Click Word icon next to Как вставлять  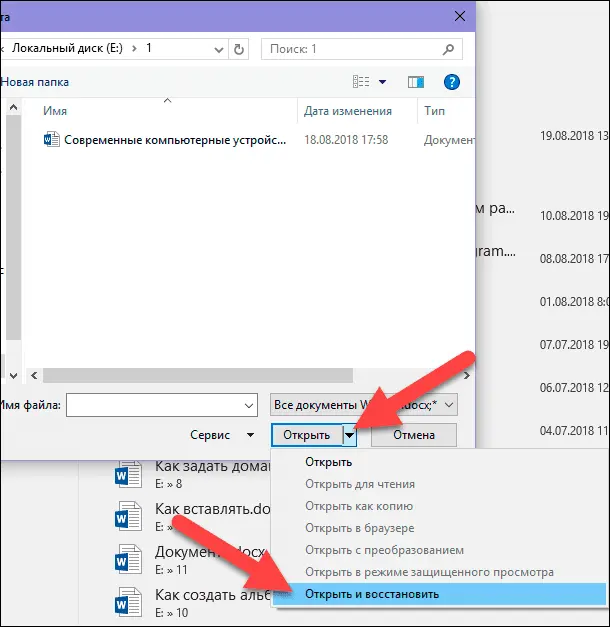[x=128, y=517]
